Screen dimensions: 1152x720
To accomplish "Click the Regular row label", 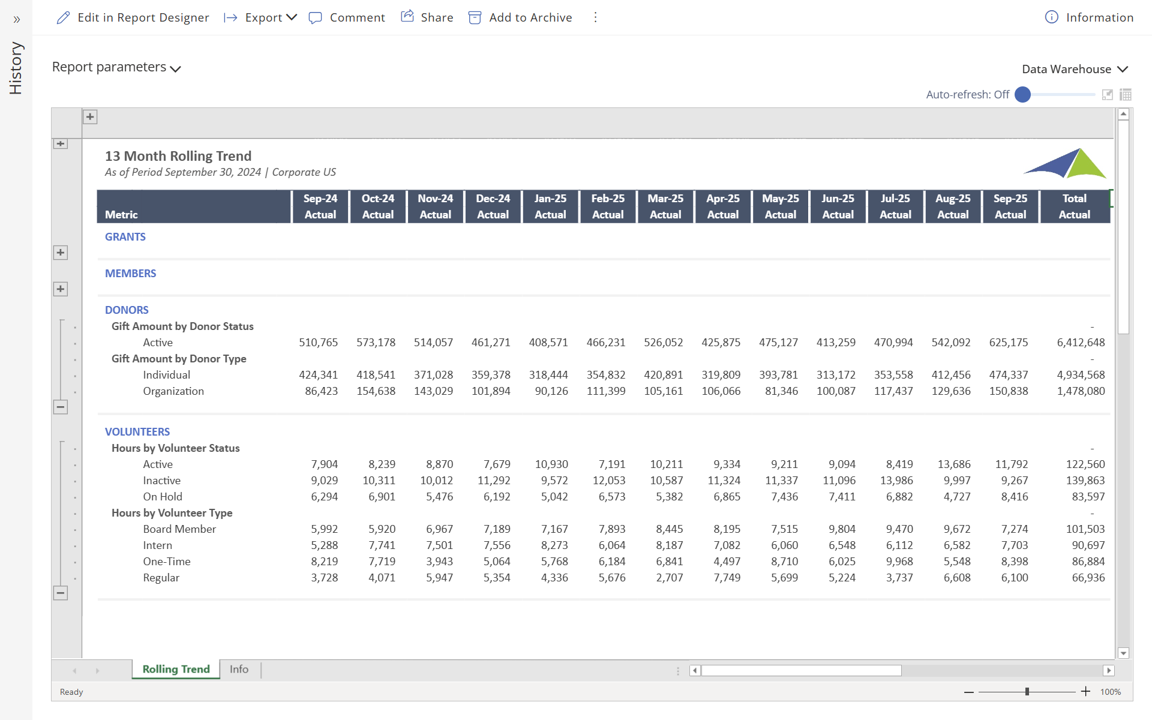I will coord(161,577).
